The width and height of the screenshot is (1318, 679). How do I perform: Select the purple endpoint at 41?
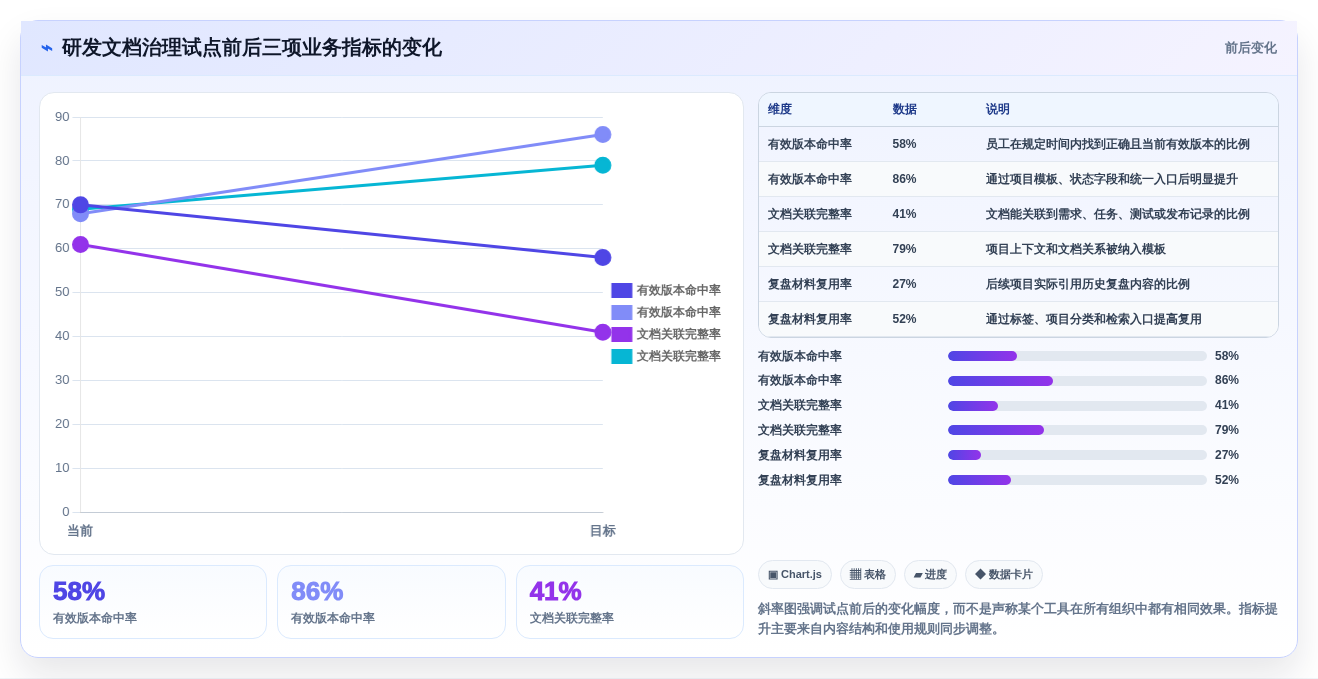[603, 332]
